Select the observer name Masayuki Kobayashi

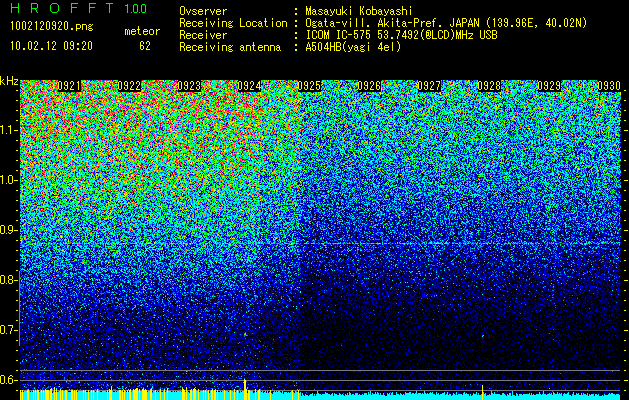359,11
